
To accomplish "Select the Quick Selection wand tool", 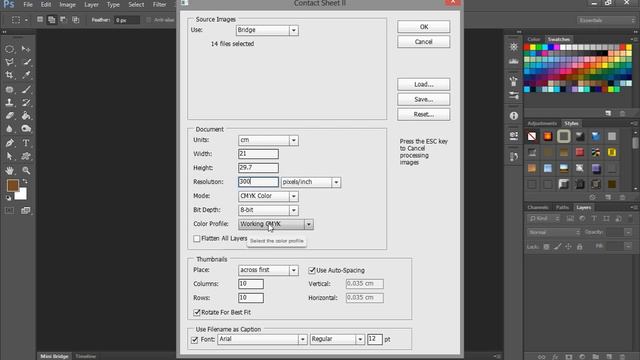I will [26, 62].
